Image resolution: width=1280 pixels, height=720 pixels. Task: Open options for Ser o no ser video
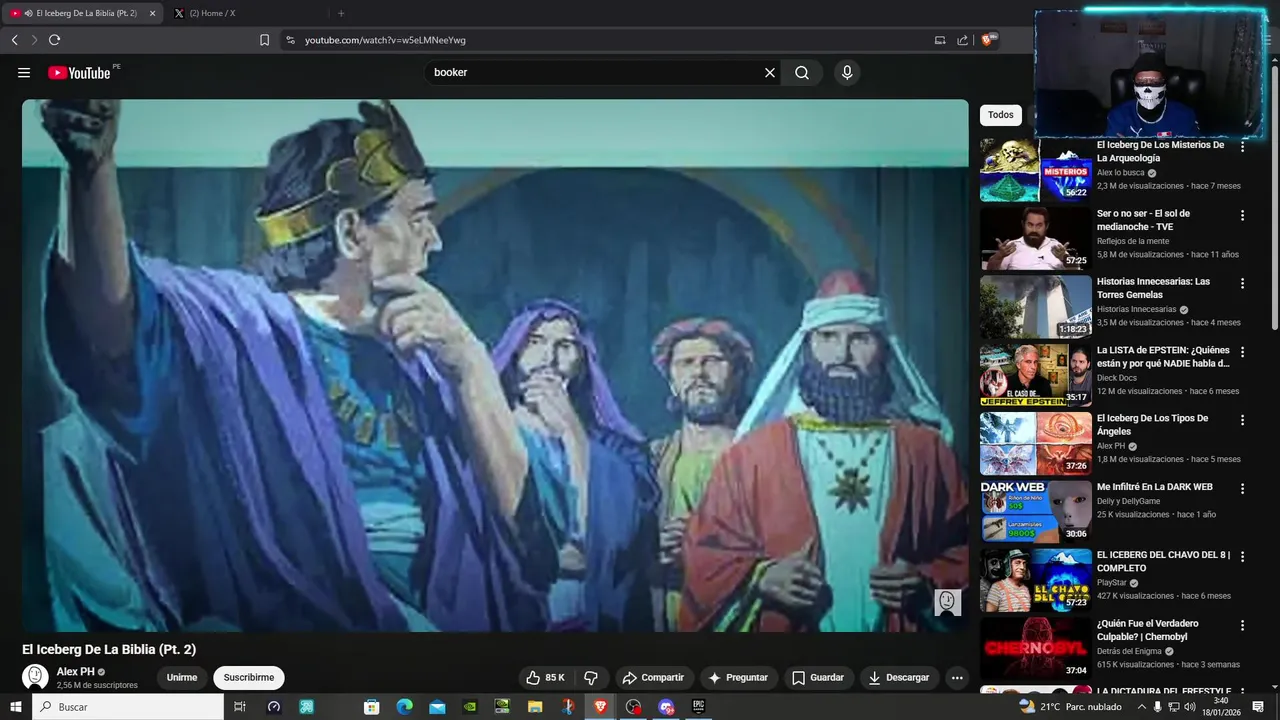(x=1242, y=215)
